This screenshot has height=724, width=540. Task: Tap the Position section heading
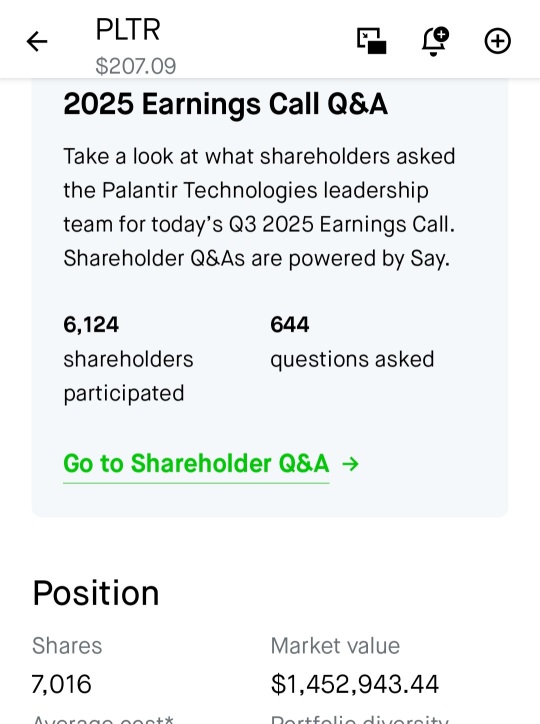[x=96, y=593]
